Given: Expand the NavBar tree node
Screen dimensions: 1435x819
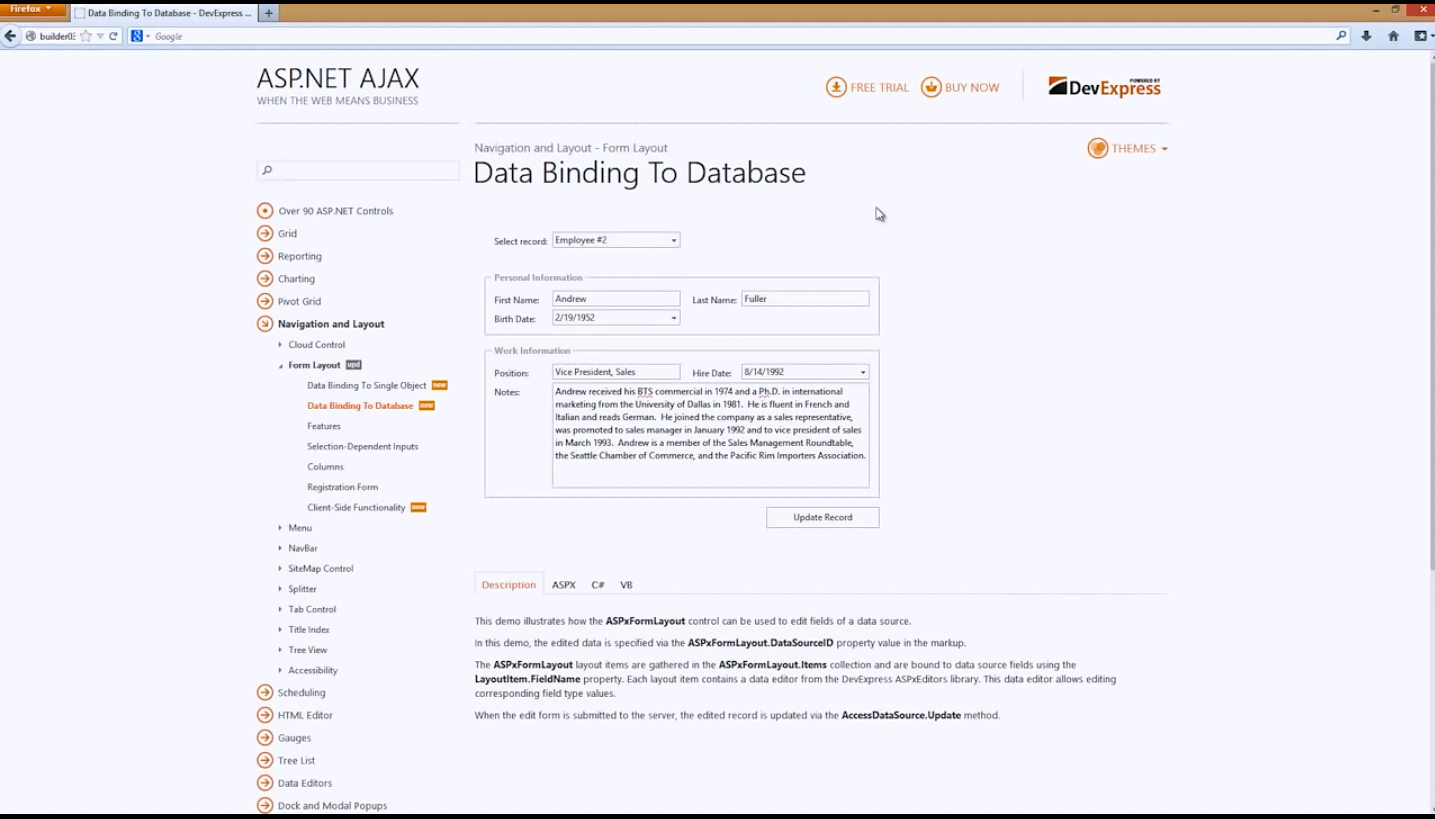Looking at the screenshot, I should pyautogui.click(x=280, y=548).
